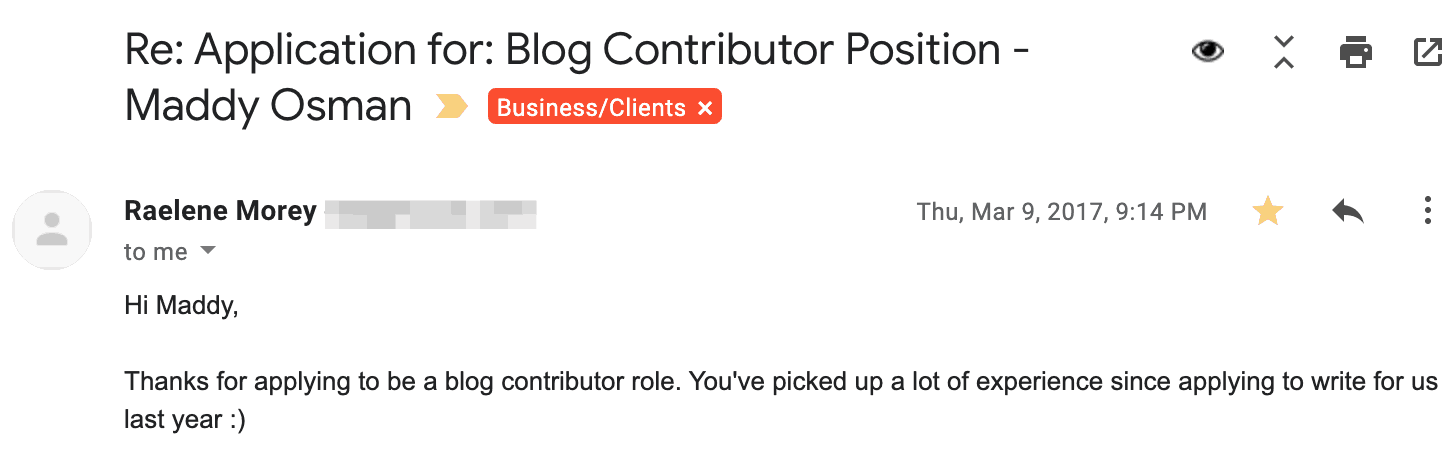Click the "last year :)" line of text
This screenshot has width=1454, height=458.
point(185,420)
